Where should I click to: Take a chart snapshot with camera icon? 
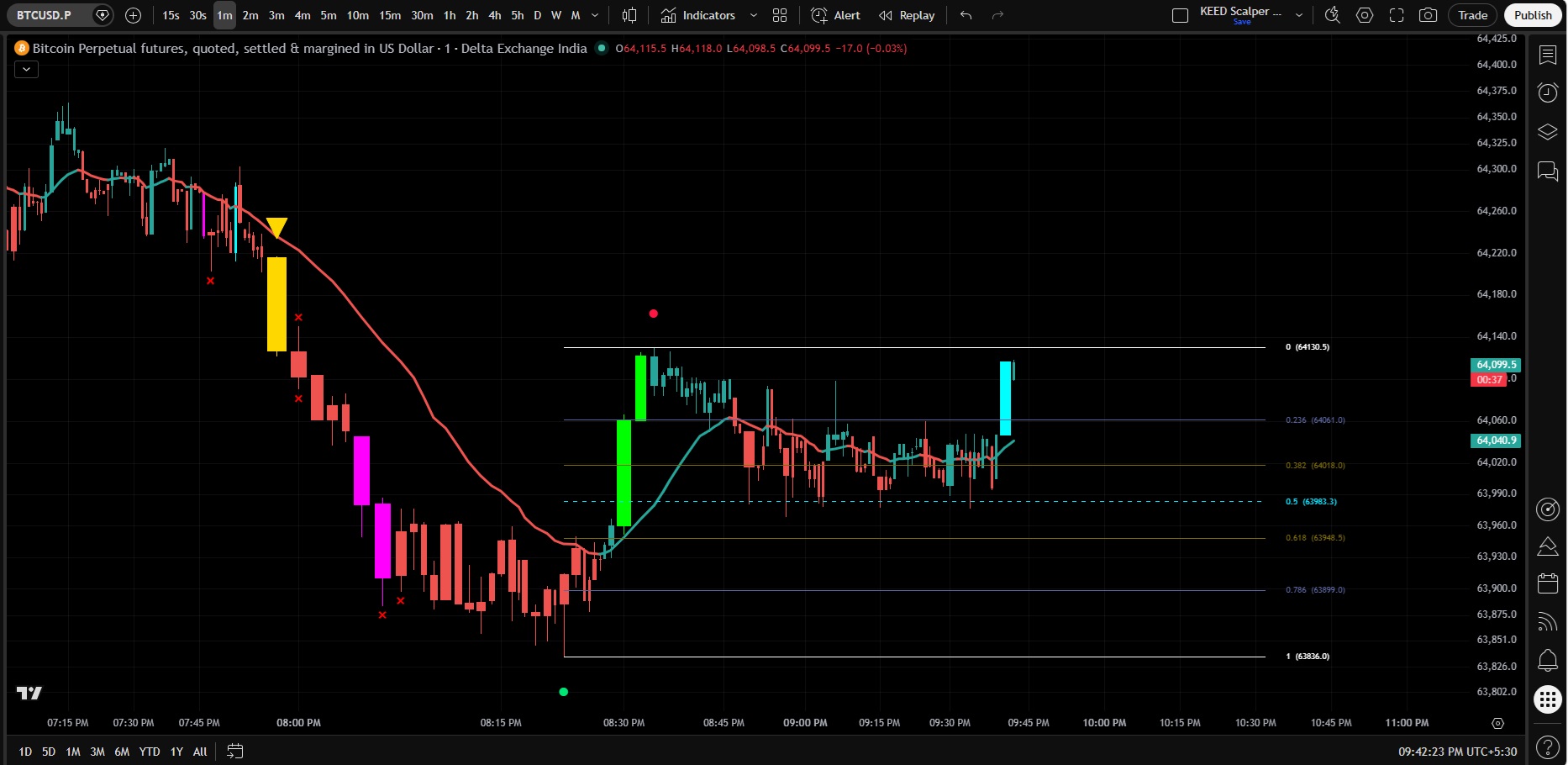(1428, 15)
